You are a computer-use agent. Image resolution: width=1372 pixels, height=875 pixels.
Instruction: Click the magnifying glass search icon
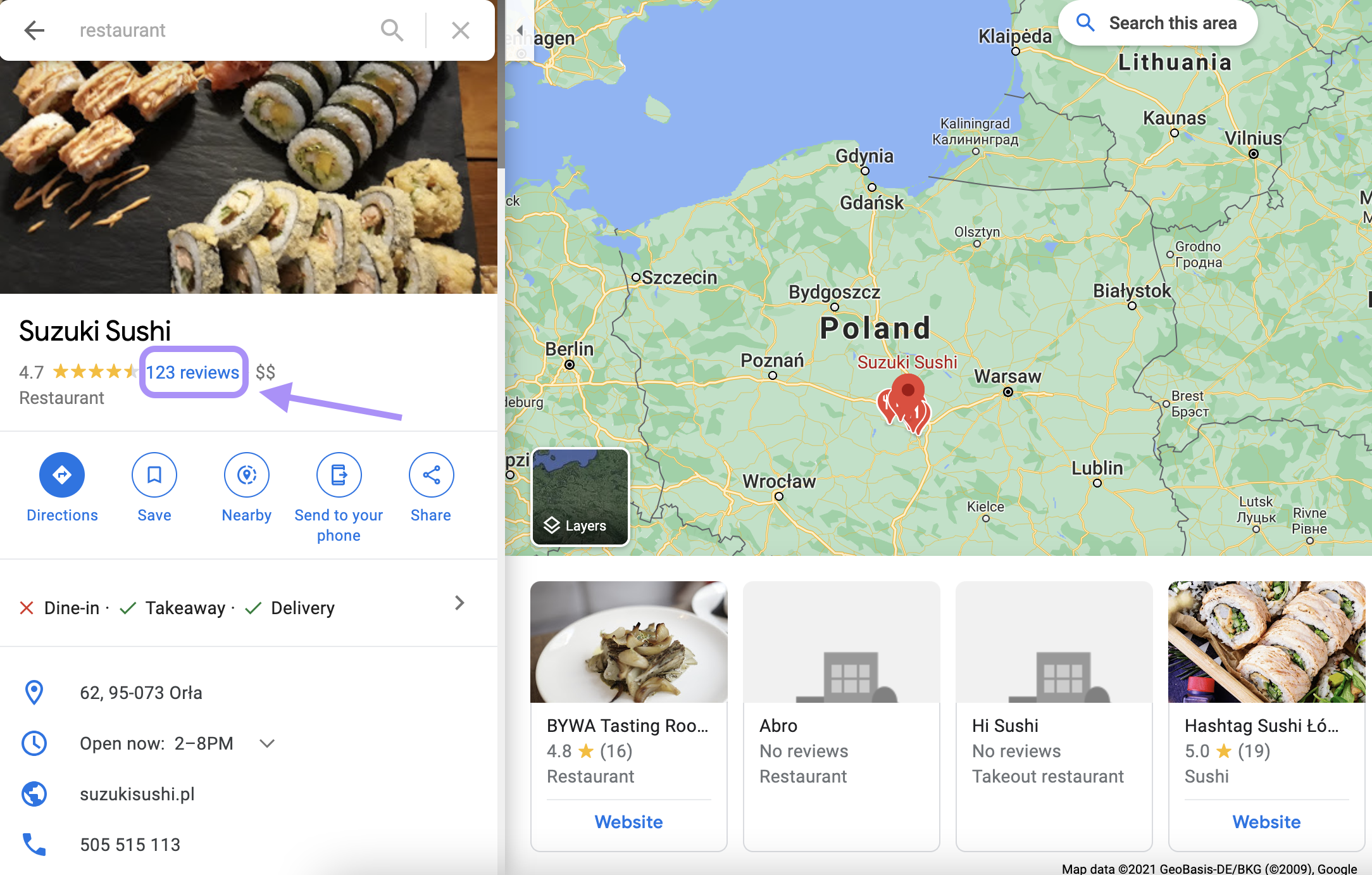pyautogui.click(x=392, y=30)
